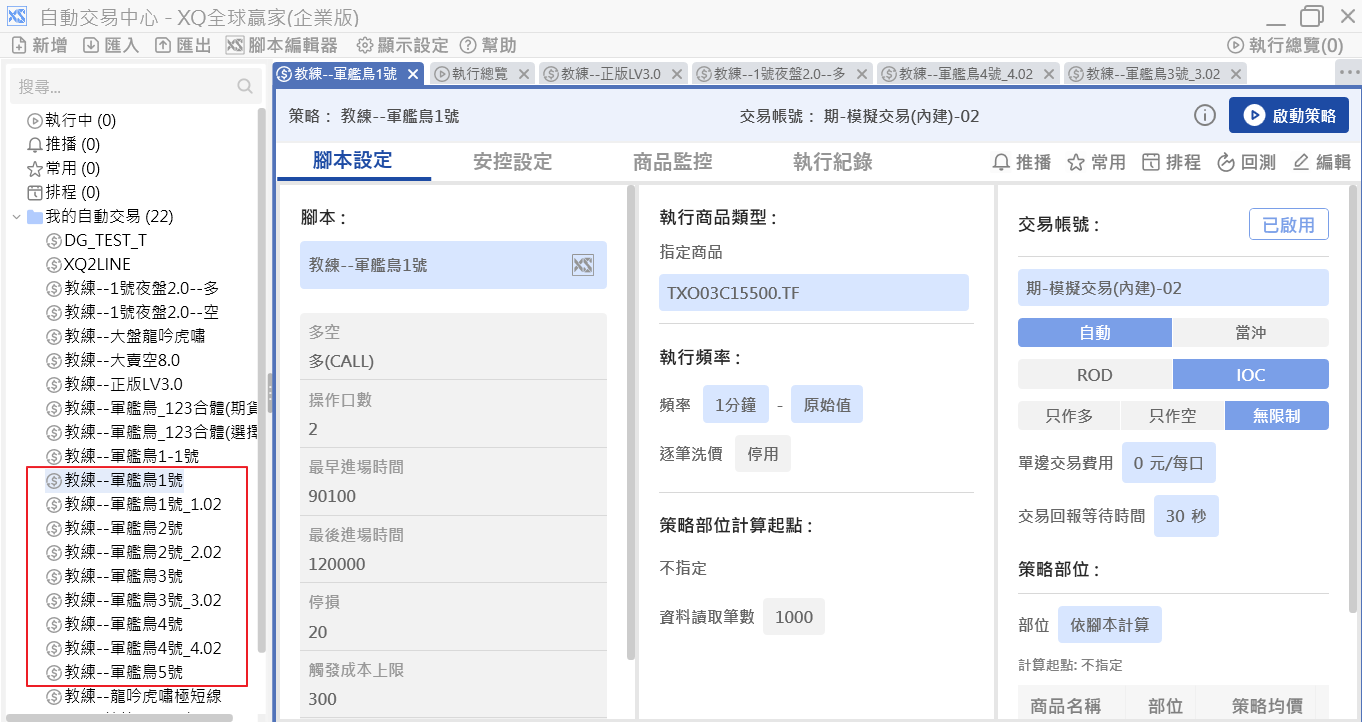Image resolution: width=1362 pixels, height=722 pixels.
Task: Open tab overflow ellipsis menu
Action: pyautogui.click(x=1348, y=74)
